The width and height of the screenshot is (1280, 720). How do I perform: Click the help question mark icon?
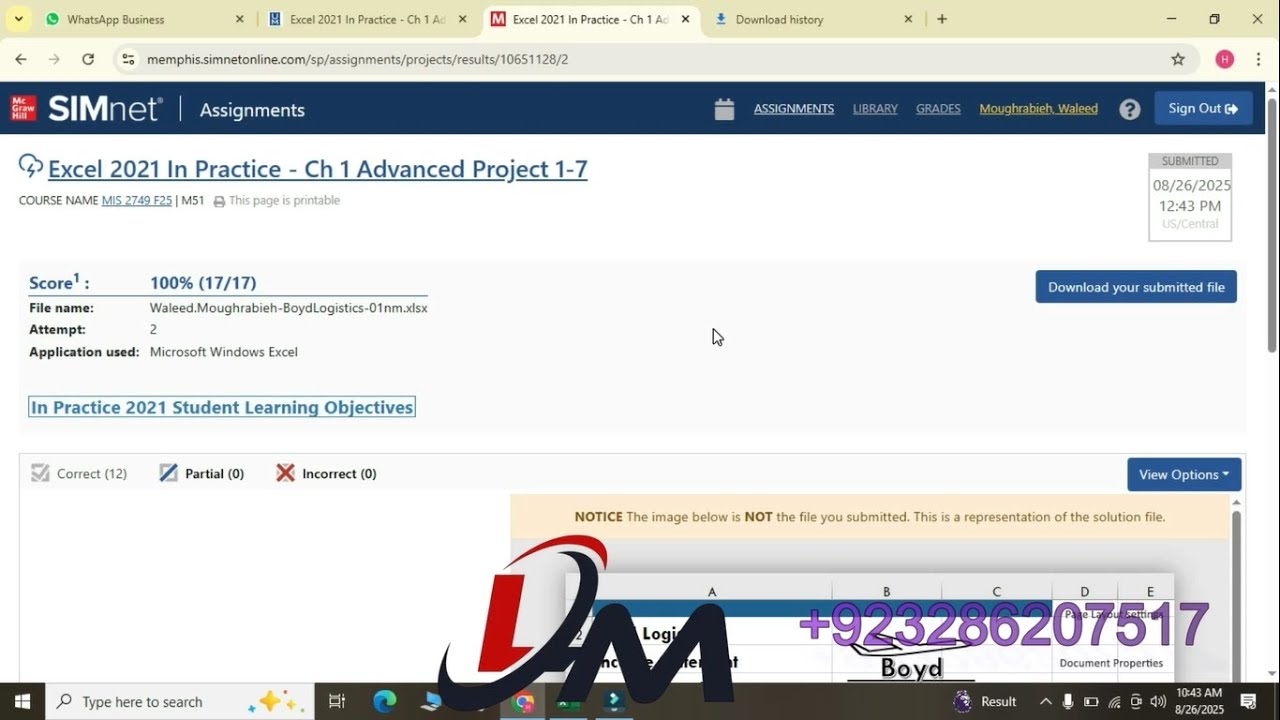click(x=1130, y=109)
